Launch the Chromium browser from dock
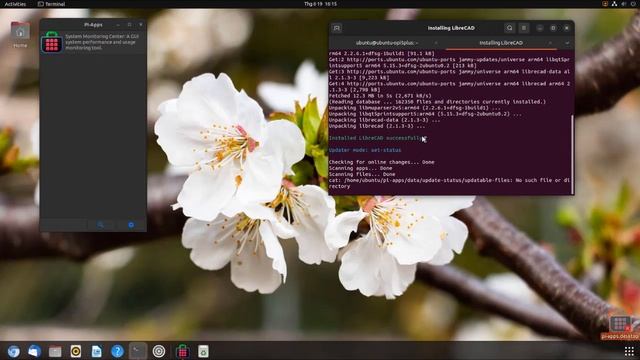640x360 pixels. point(13,351)
